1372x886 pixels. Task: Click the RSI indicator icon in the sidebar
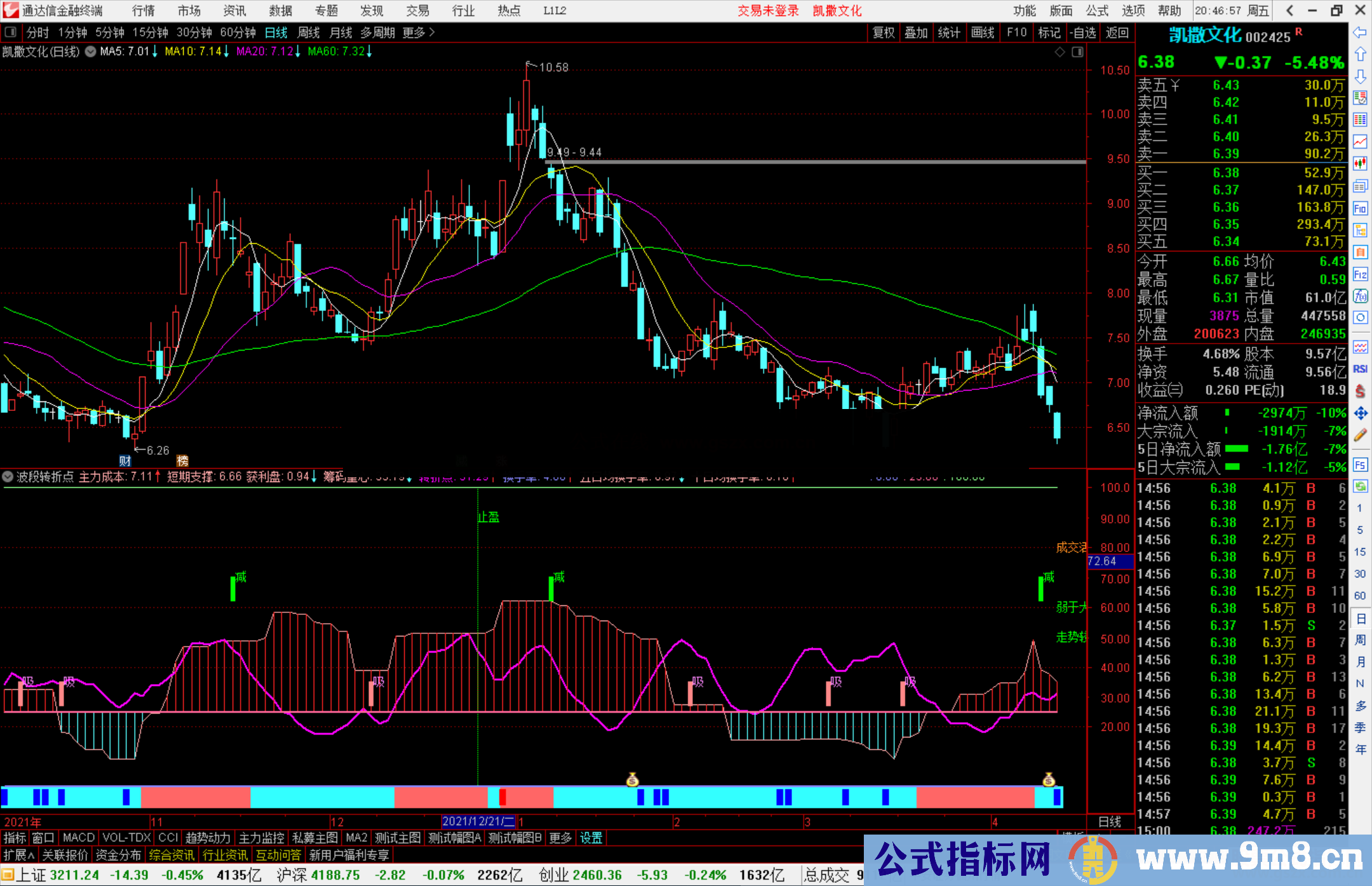click(x=1360, y=369)
